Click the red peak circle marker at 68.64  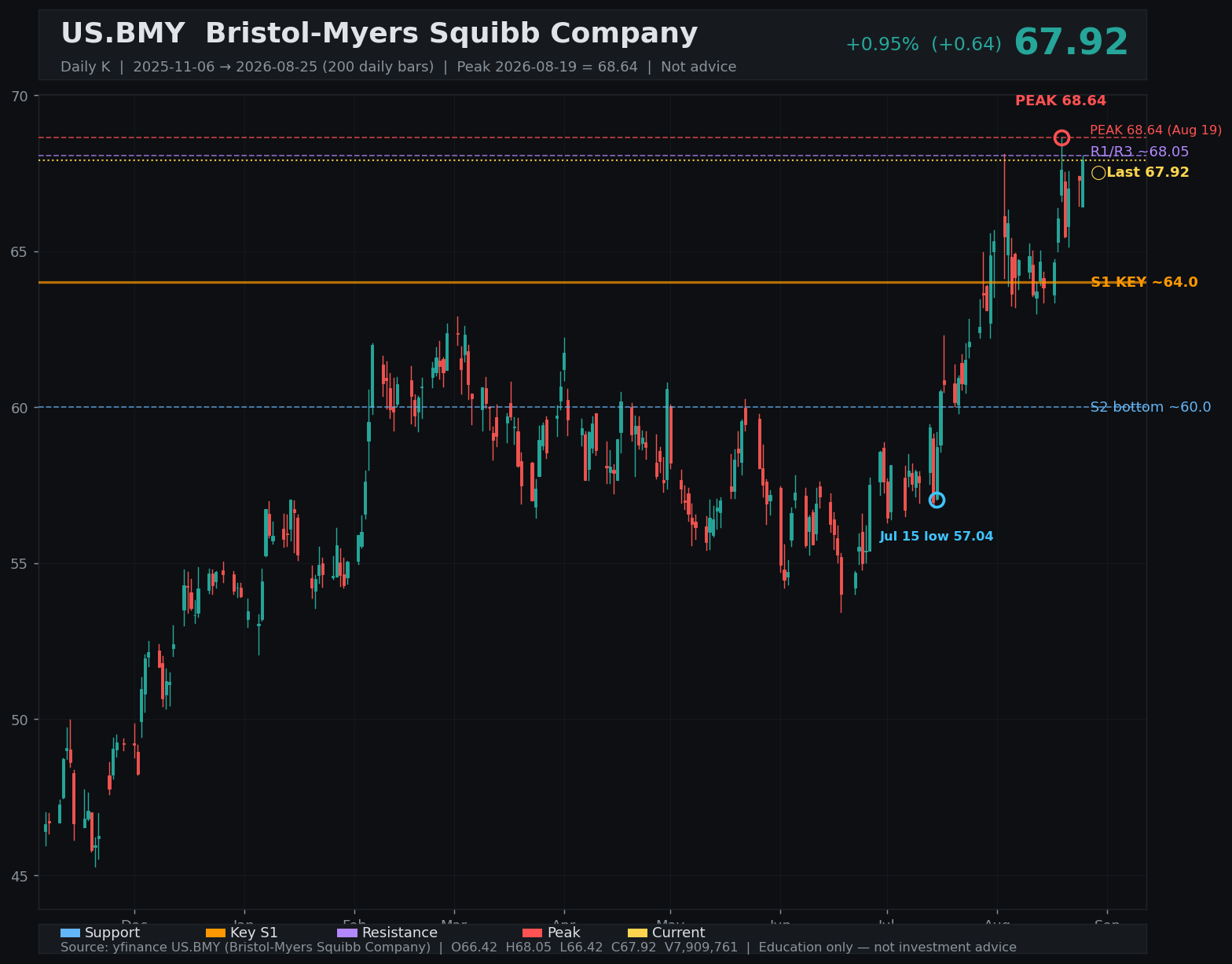(1061, 137)
